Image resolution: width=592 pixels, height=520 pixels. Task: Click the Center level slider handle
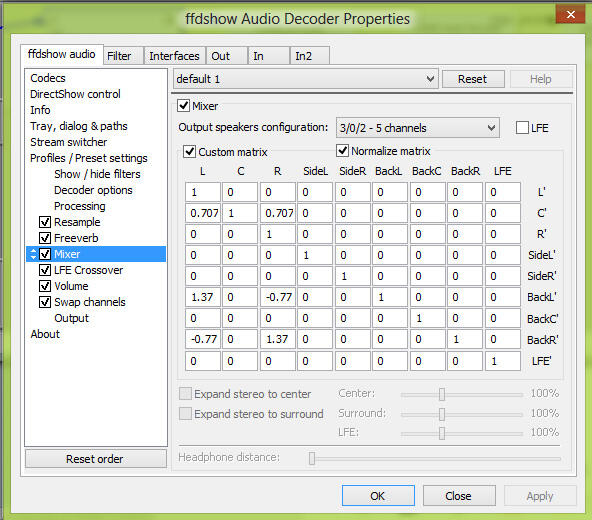(x=442, y=394)
